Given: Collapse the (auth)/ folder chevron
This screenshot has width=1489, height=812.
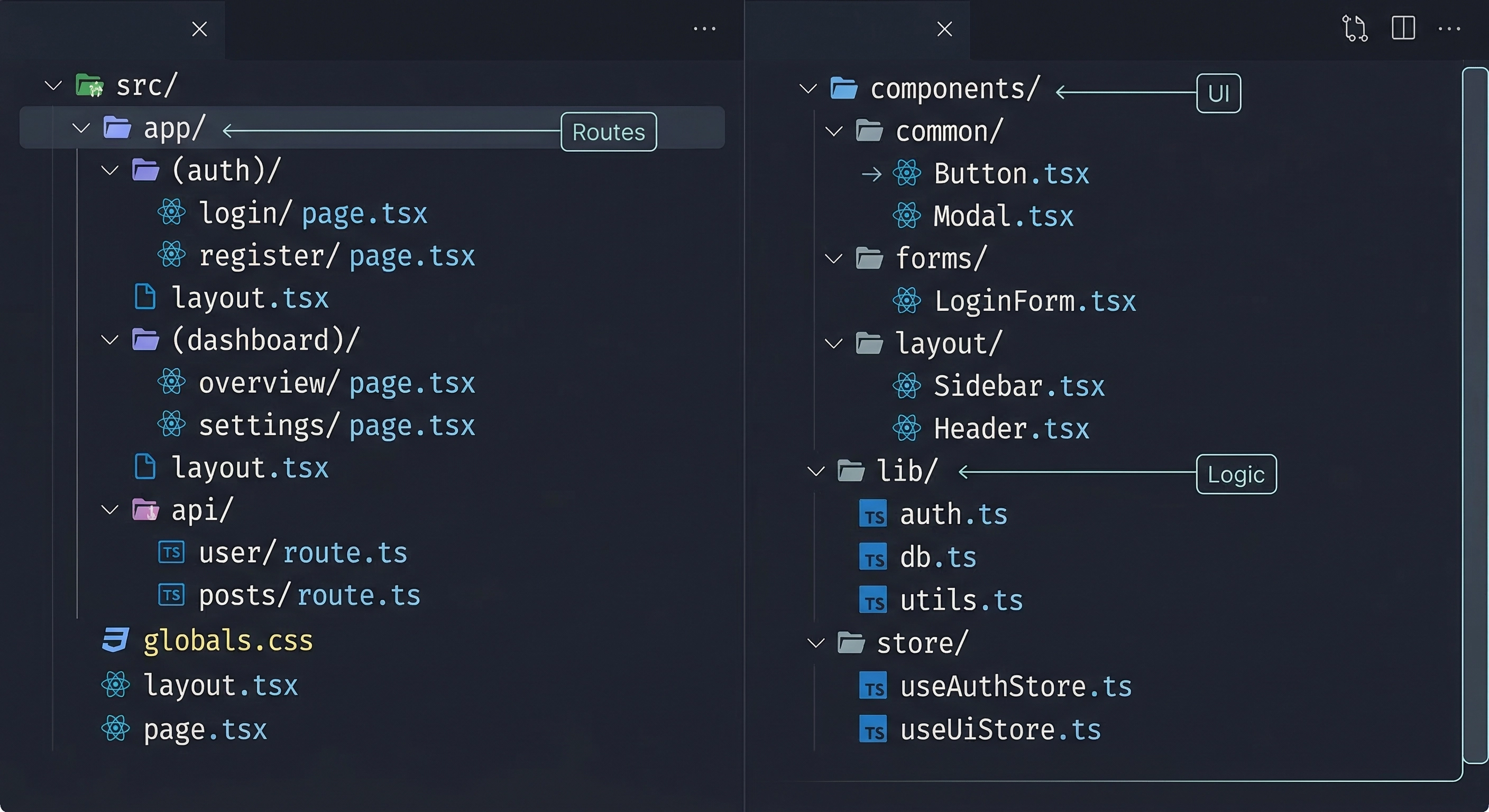Looking at the screenshot, I should (x=109, y=171).
